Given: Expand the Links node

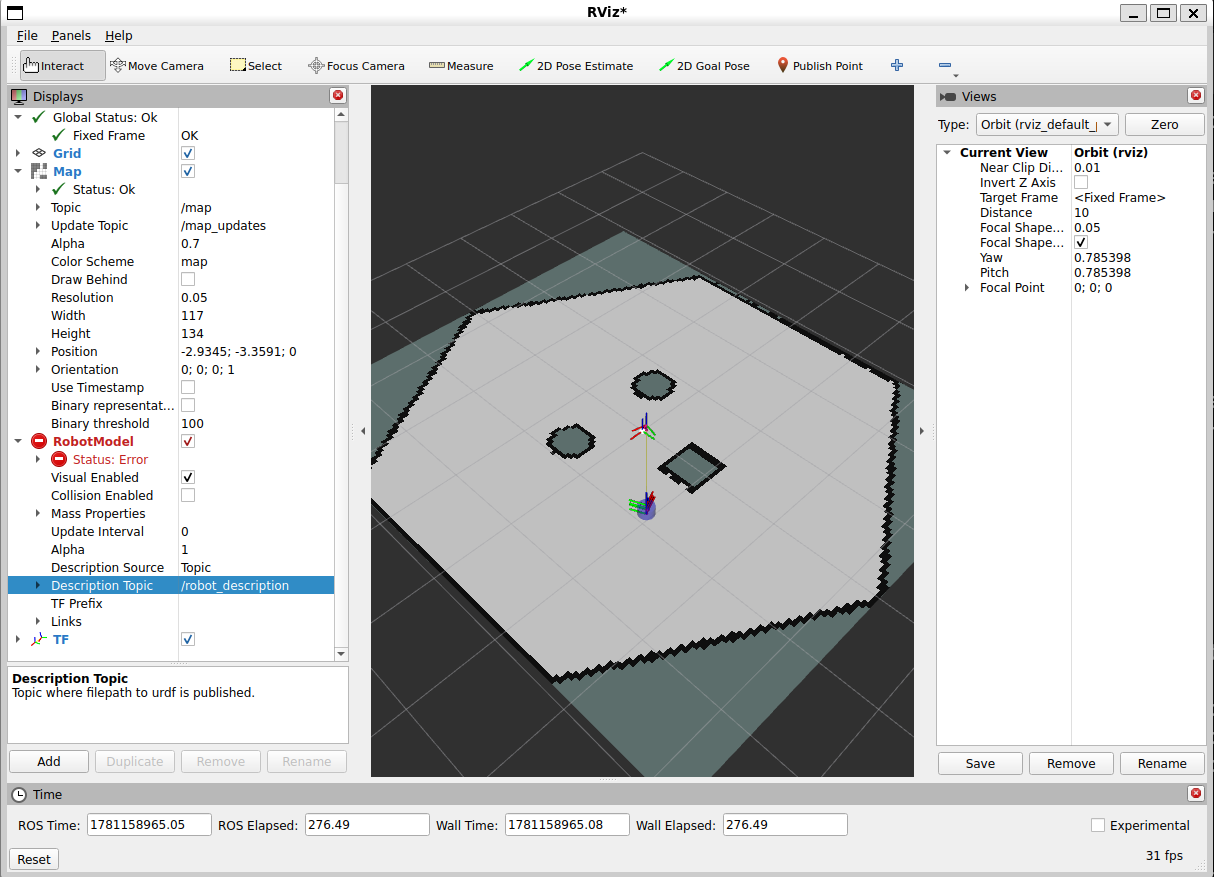Looking at the screenshot, I should [x=38, y=621].
